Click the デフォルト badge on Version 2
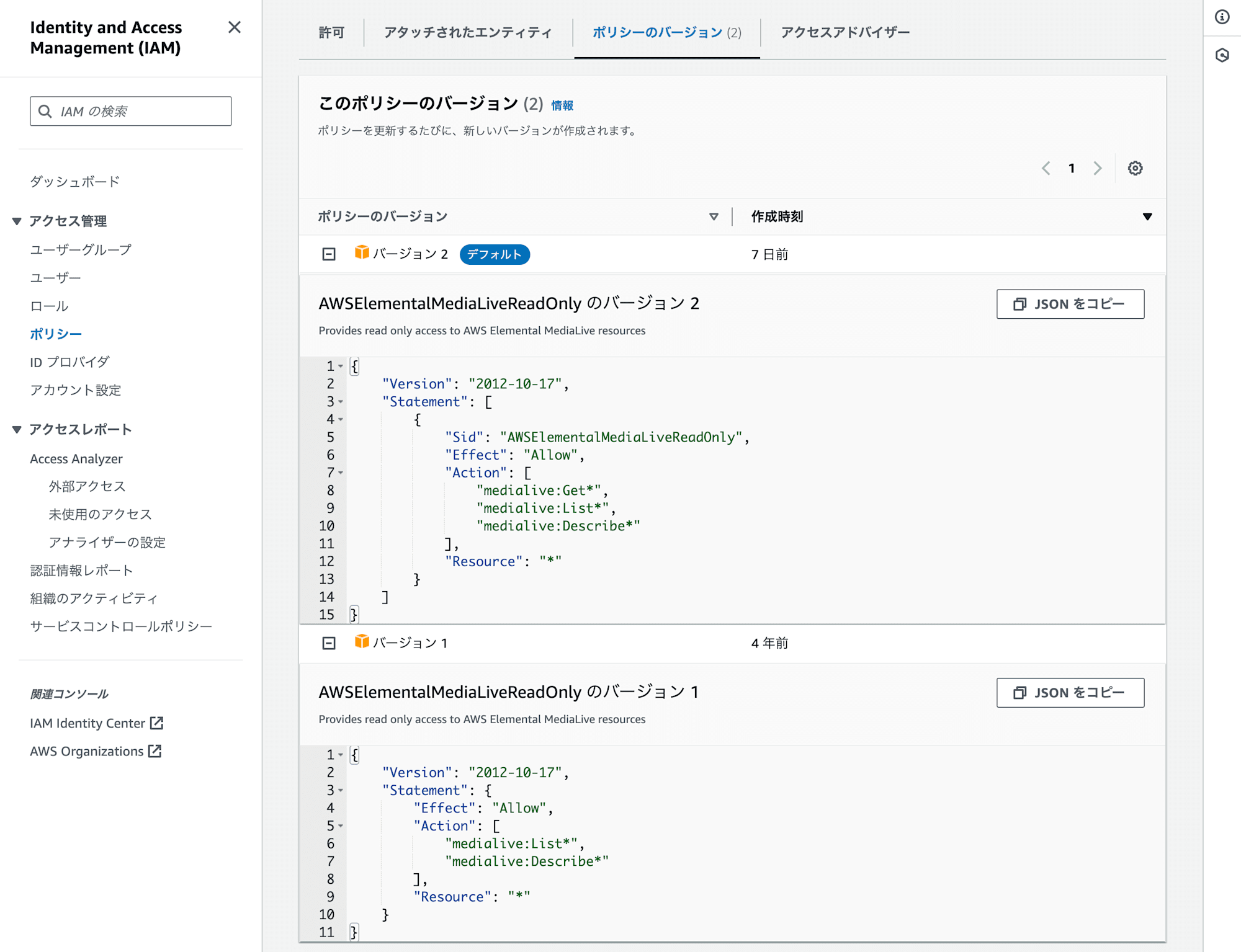 pos(495,254)
